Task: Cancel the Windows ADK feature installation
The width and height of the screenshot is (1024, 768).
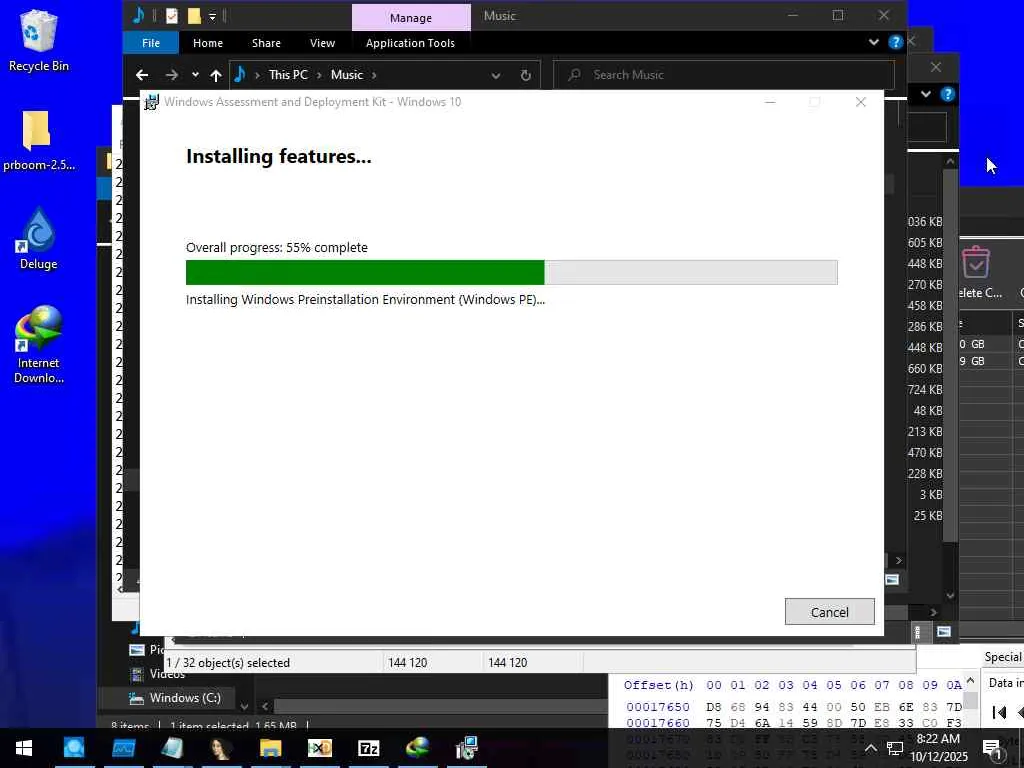Action: tap(829, 612)
